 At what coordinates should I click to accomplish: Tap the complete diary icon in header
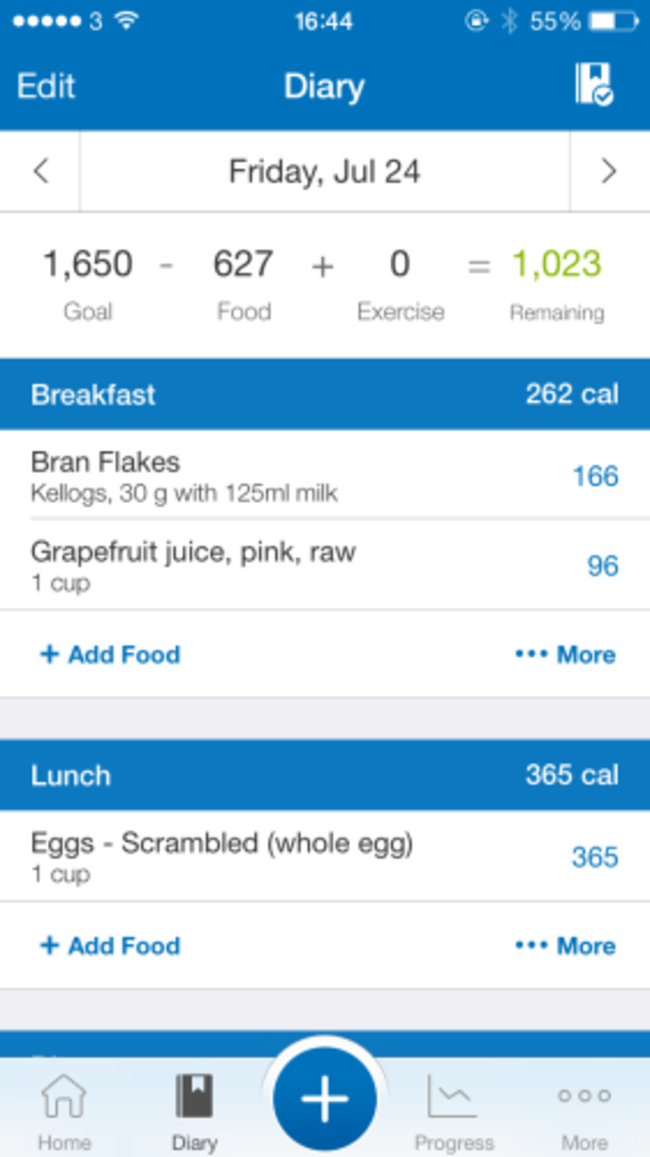tap(594, 85)
